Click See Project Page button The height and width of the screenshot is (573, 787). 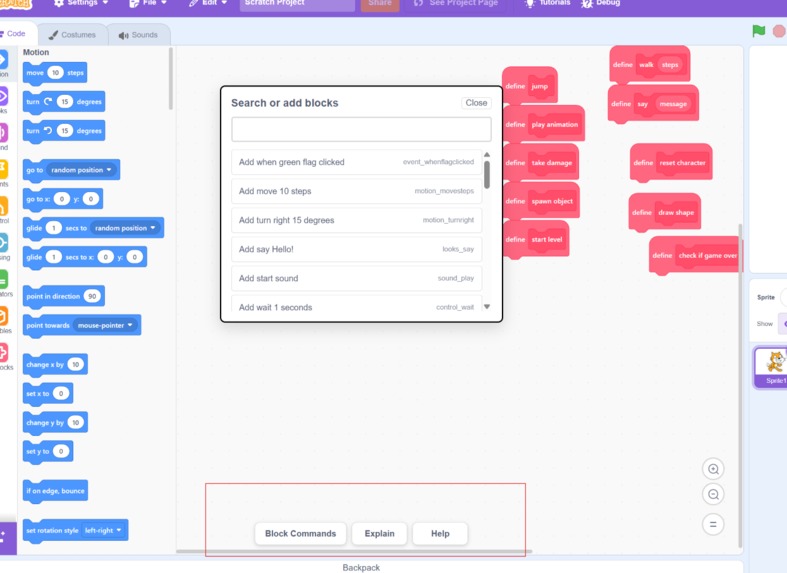[456, 4]
